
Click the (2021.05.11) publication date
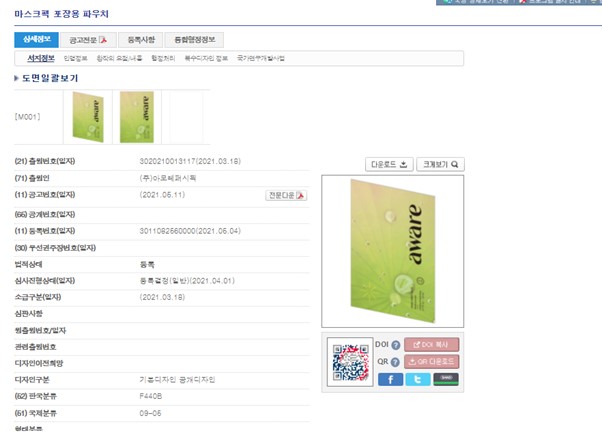tap(162, 195)
